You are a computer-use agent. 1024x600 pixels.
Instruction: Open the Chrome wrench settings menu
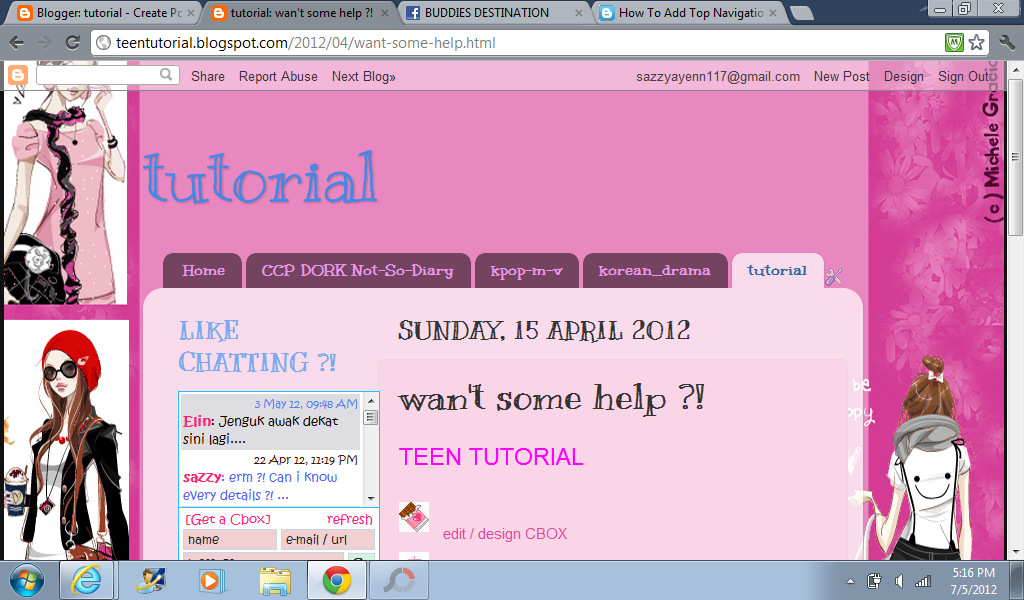click(x=1006, y=43)
